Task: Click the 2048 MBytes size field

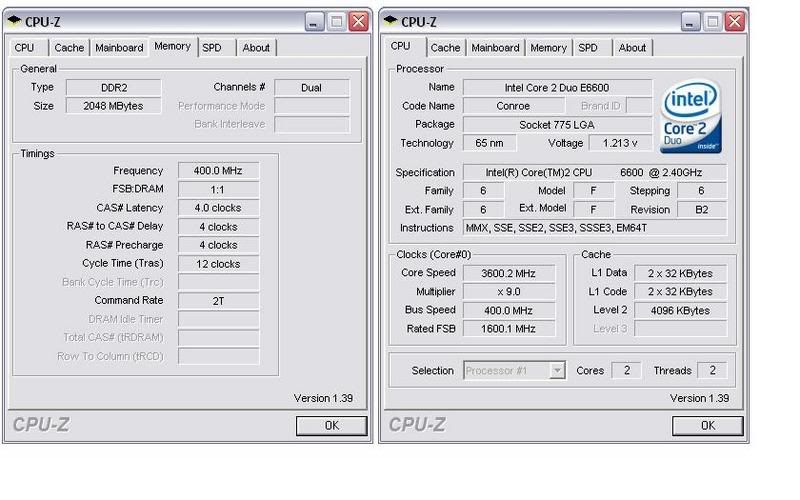Action: pyautogui.click(x=114, y=106)
